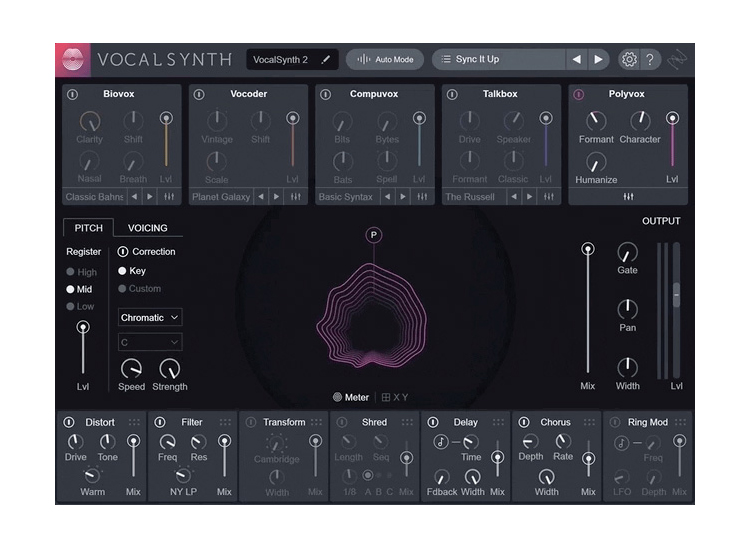Open Compuvox advanced settings sliders icon

point(422,197)
